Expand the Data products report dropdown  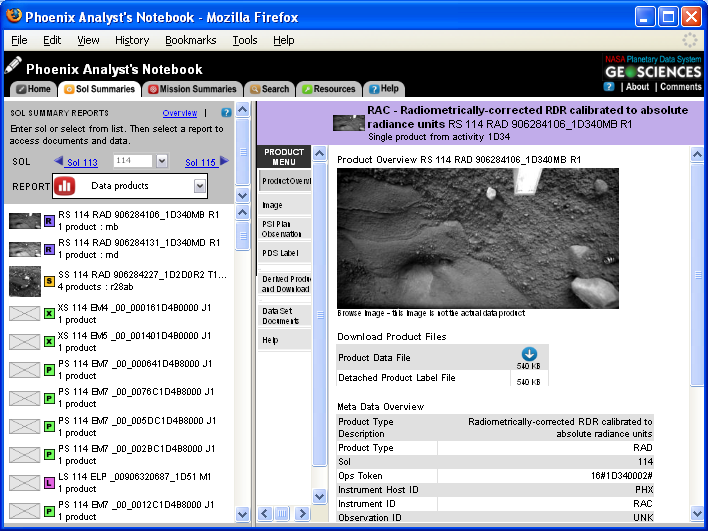coord(200,186)
